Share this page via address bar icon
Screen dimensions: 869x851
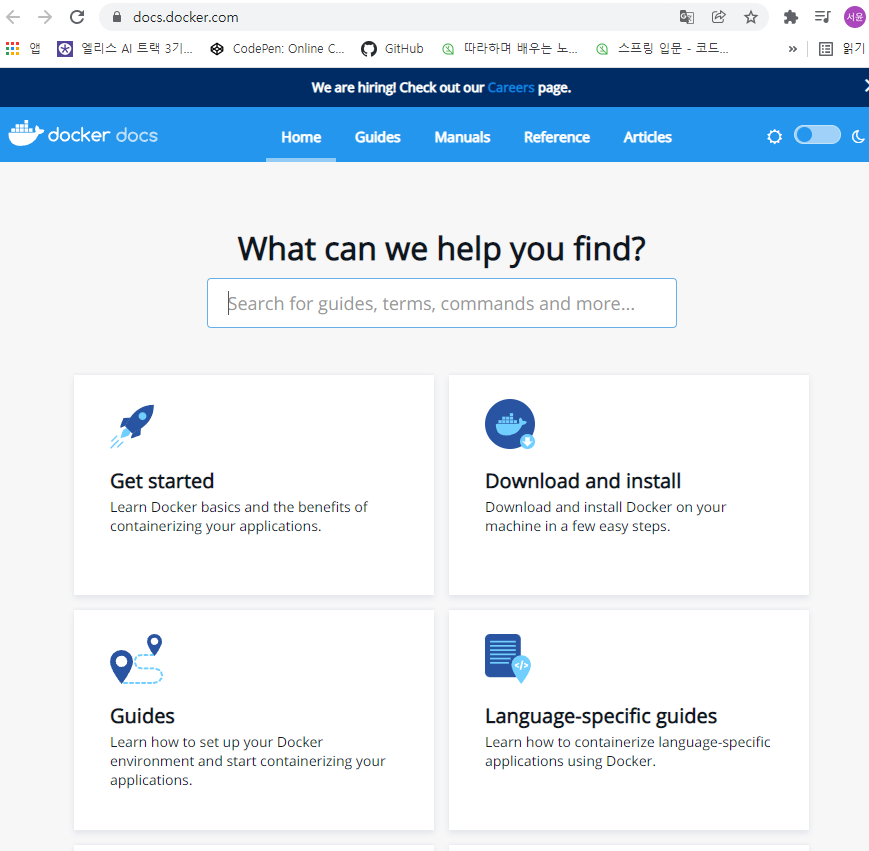pyautogui.click(x=719, y=17)
